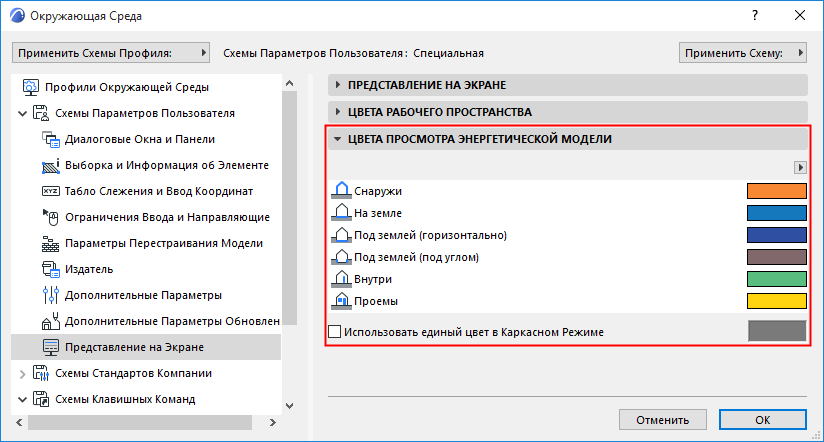Image resolution: width=824 pixels, height=442 pixels.
Task: Click the tree horizontal scroll left arrow
Action: click(x=19, y=422)
